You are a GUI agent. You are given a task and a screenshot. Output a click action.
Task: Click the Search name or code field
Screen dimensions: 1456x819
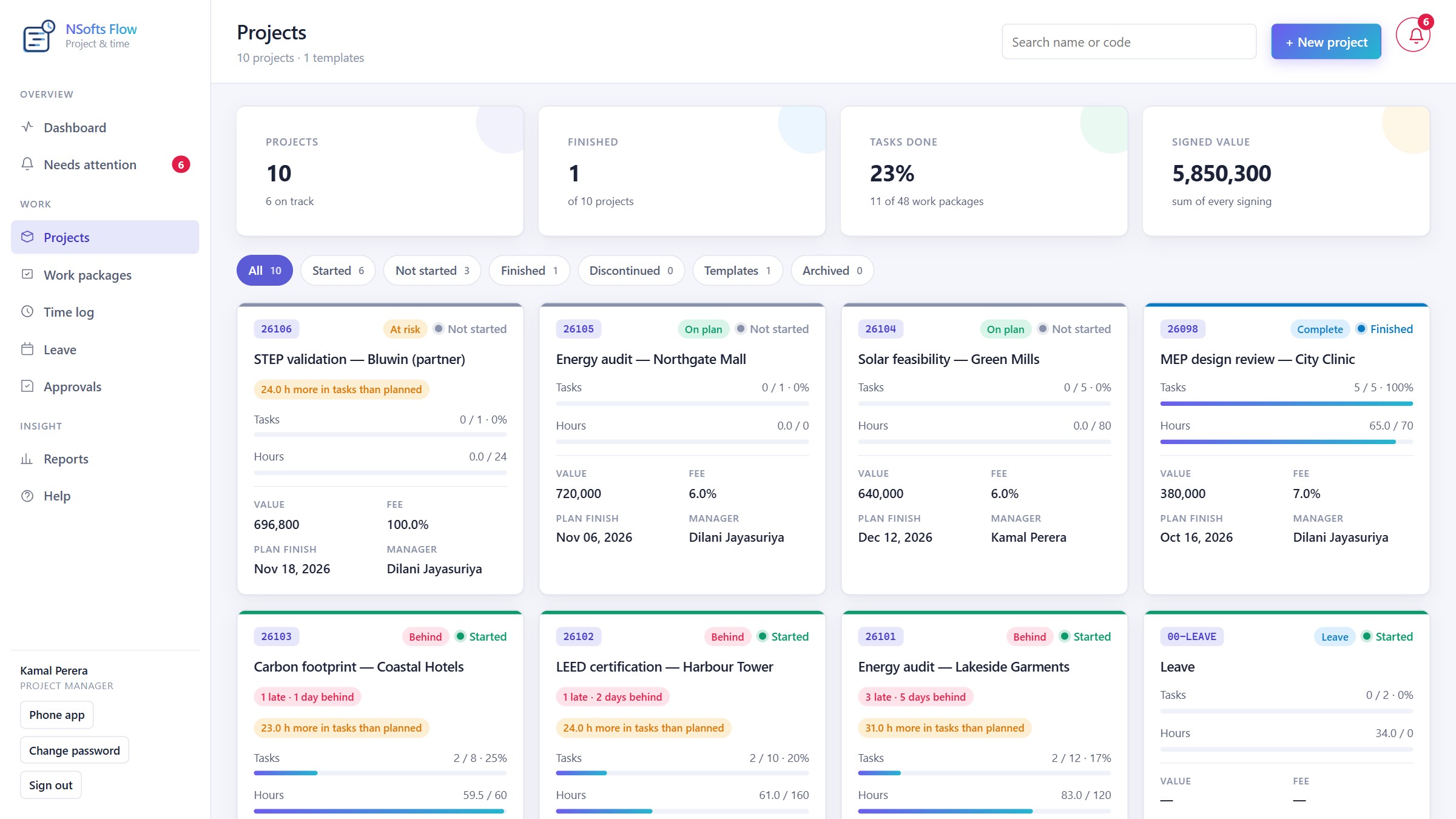click(x=1129, y=42)
